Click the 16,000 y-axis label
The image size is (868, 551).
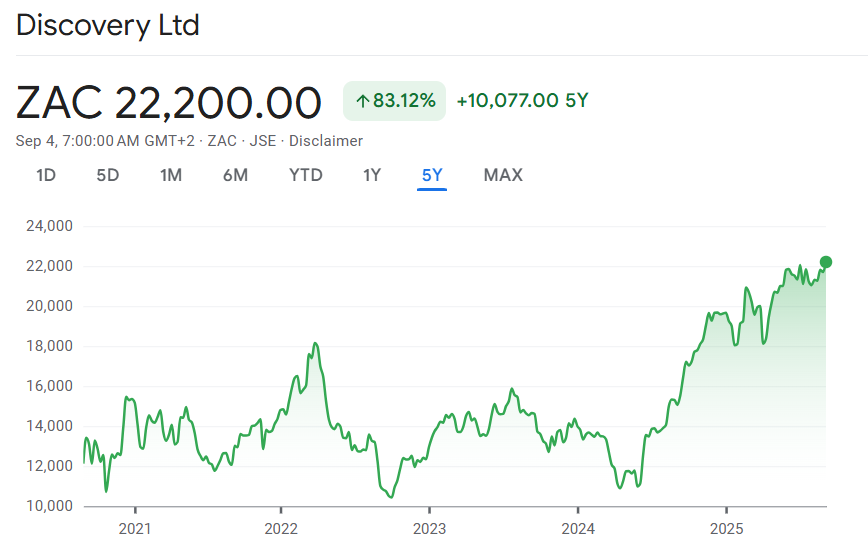49,386
